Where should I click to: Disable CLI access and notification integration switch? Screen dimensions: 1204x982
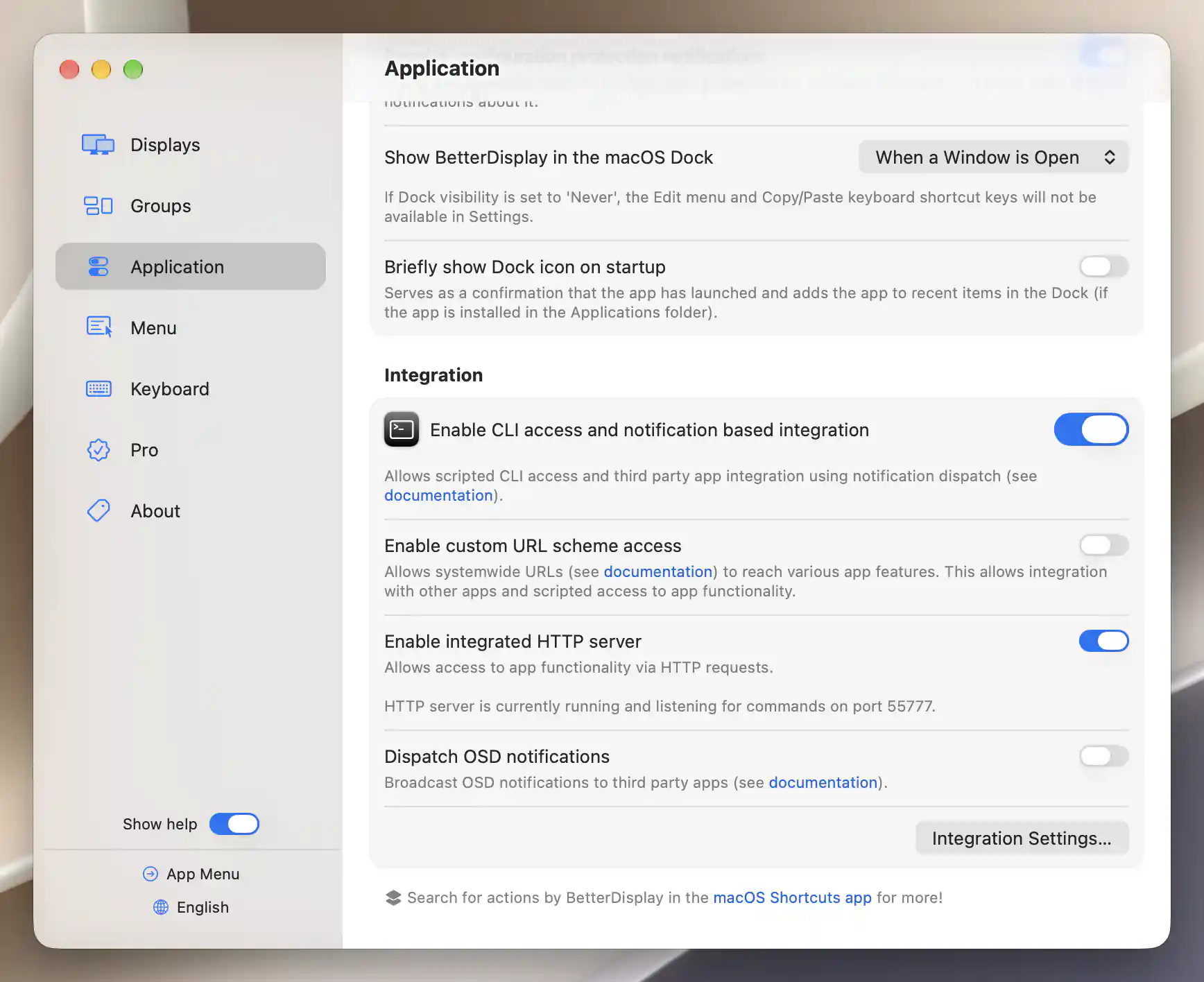pyautogui.click(x=1091, y=429)
